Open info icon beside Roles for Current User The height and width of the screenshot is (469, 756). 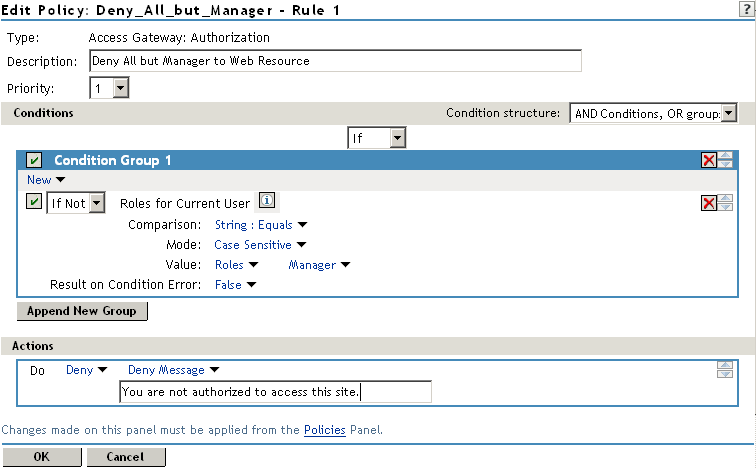[x=267, y=200]
